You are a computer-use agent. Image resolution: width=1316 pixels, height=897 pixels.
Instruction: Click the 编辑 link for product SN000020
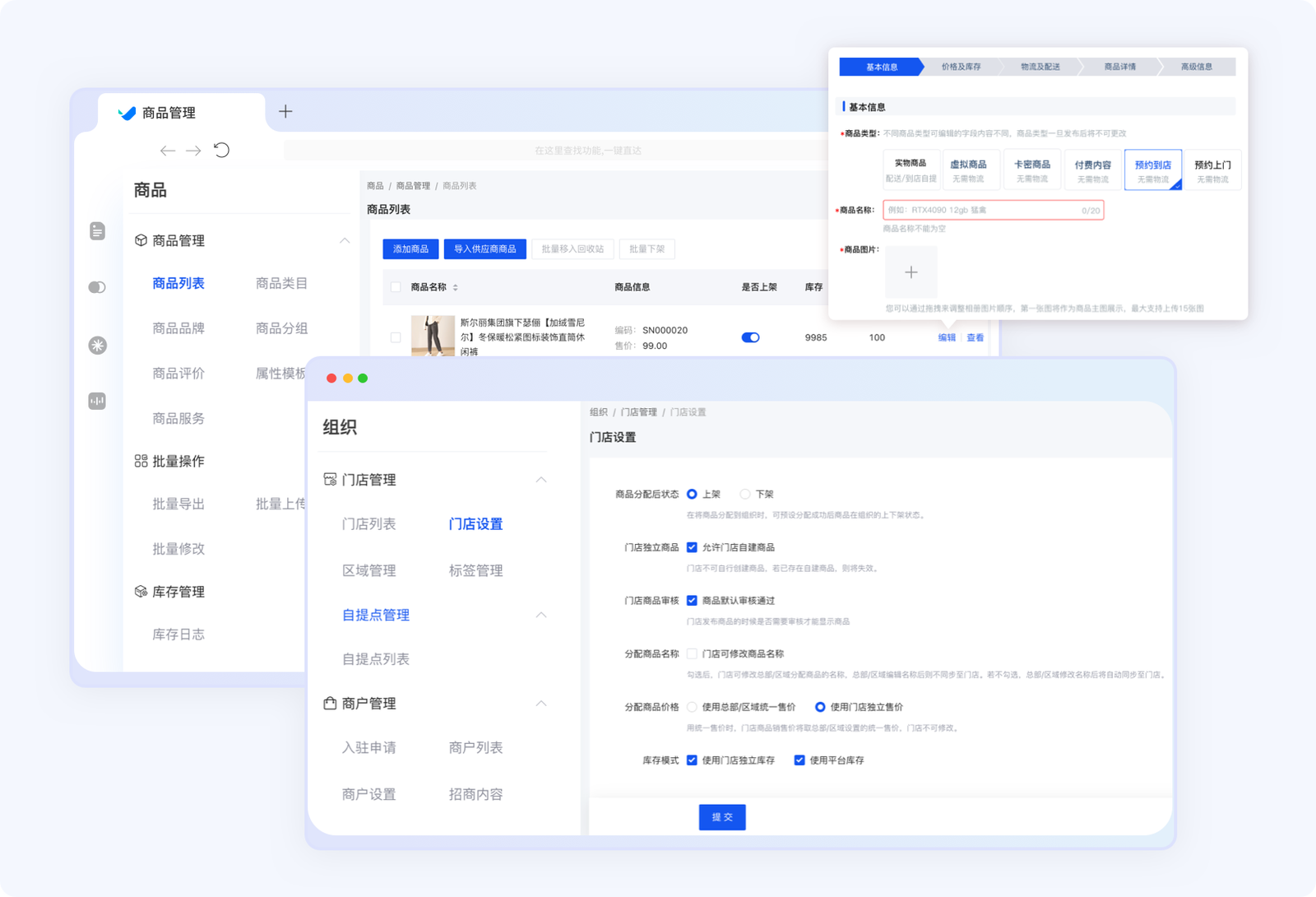tap(944, 337)
